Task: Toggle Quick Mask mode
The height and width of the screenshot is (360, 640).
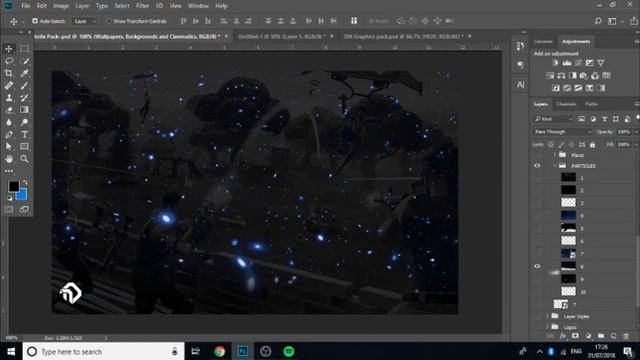Action: (x=9, y=209)
